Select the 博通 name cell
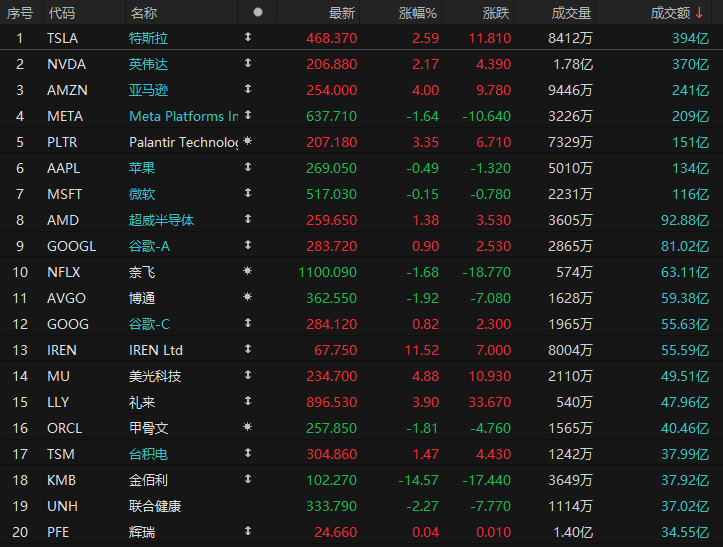 tap(142, 298)
